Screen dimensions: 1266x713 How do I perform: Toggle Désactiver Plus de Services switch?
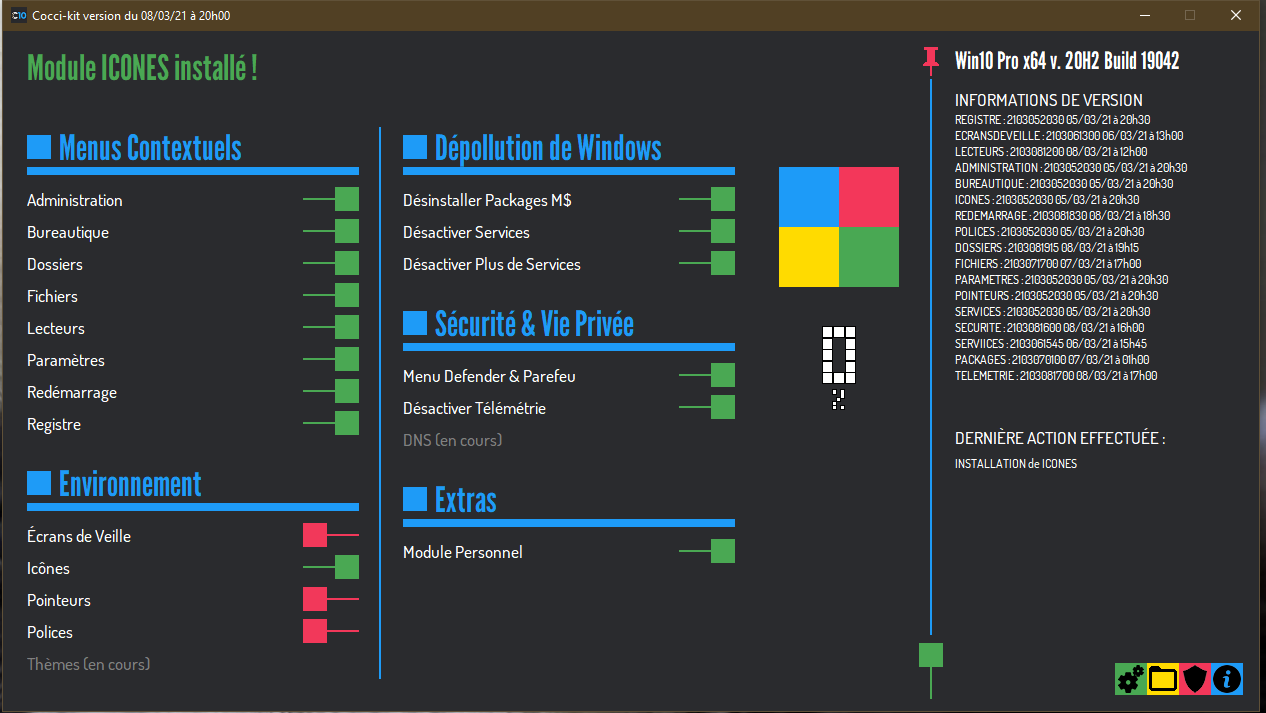[707, 263]
